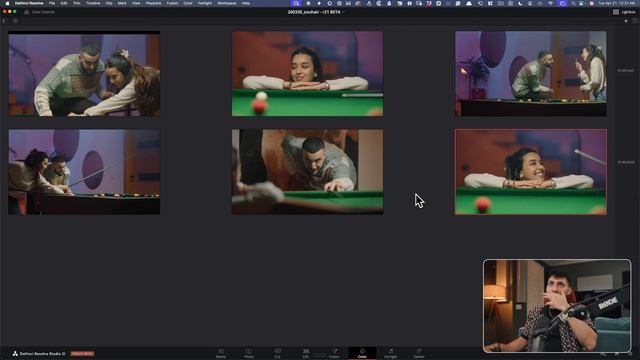Open the Photo page
Image resolution: width=640 pixels, height=360 pixels.
249,353
